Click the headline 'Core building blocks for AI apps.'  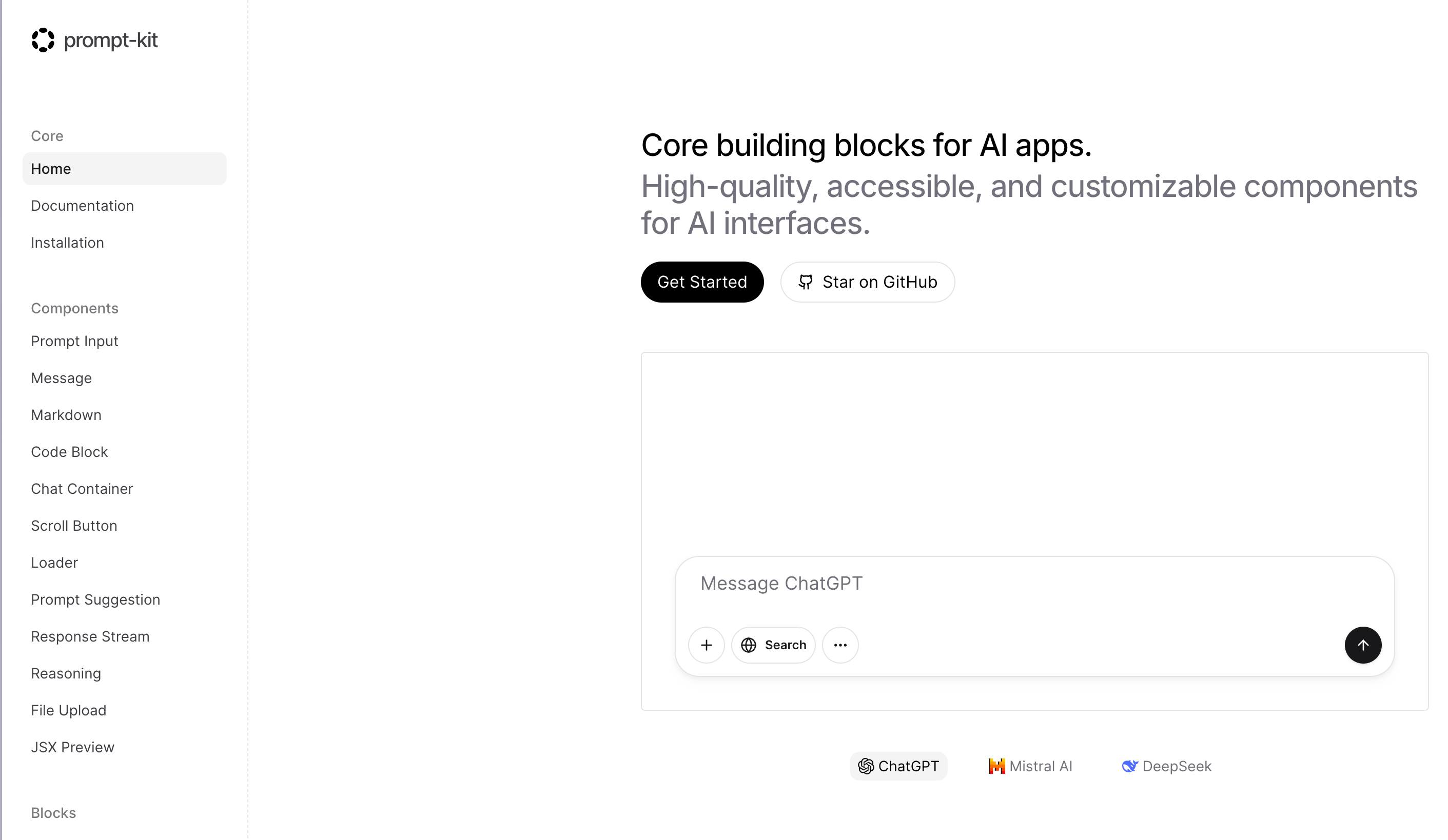(866, 145)
